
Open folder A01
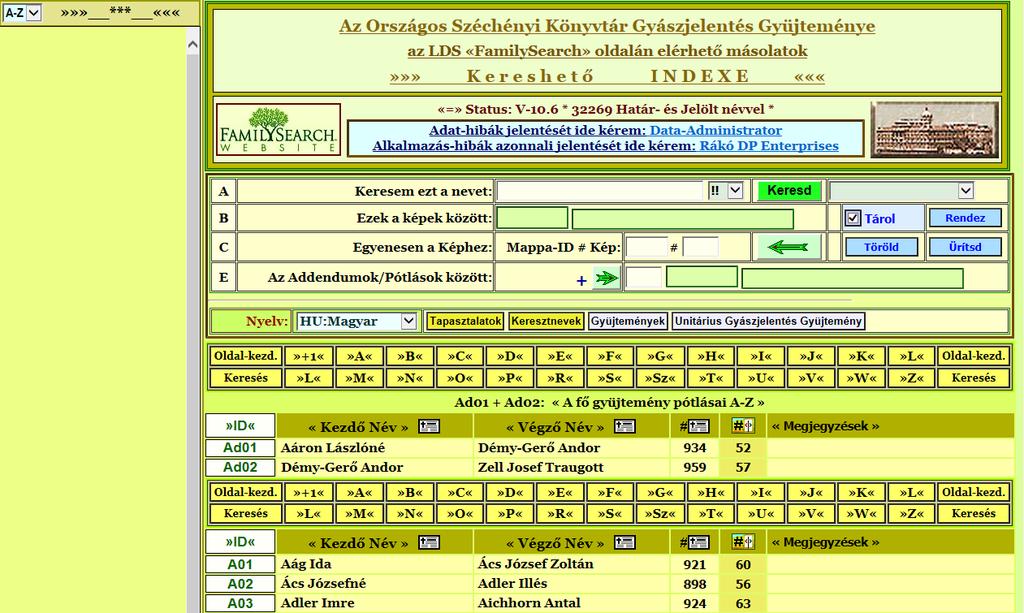pyautogui.click(x=240, y=565)
